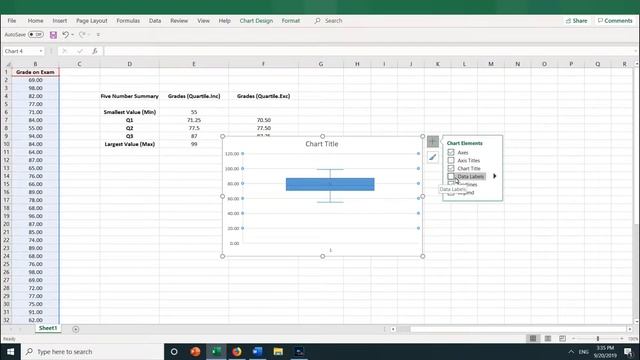Open the Data ribbon tab
The width and height of the screenshot is (640, 360).
click(155, 20)
